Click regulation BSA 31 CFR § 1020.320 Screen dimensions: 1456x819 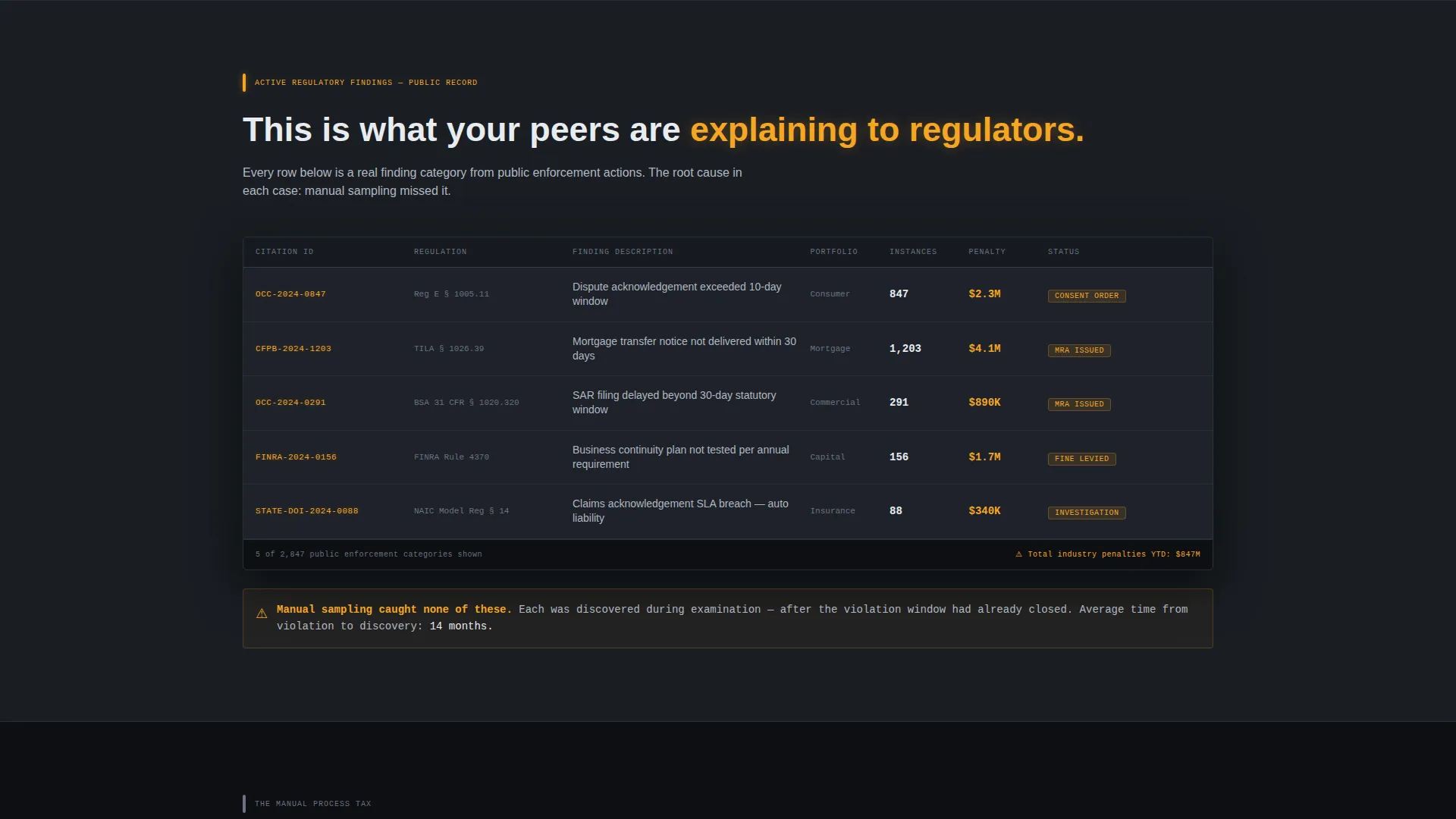click(x=466, y=403)
